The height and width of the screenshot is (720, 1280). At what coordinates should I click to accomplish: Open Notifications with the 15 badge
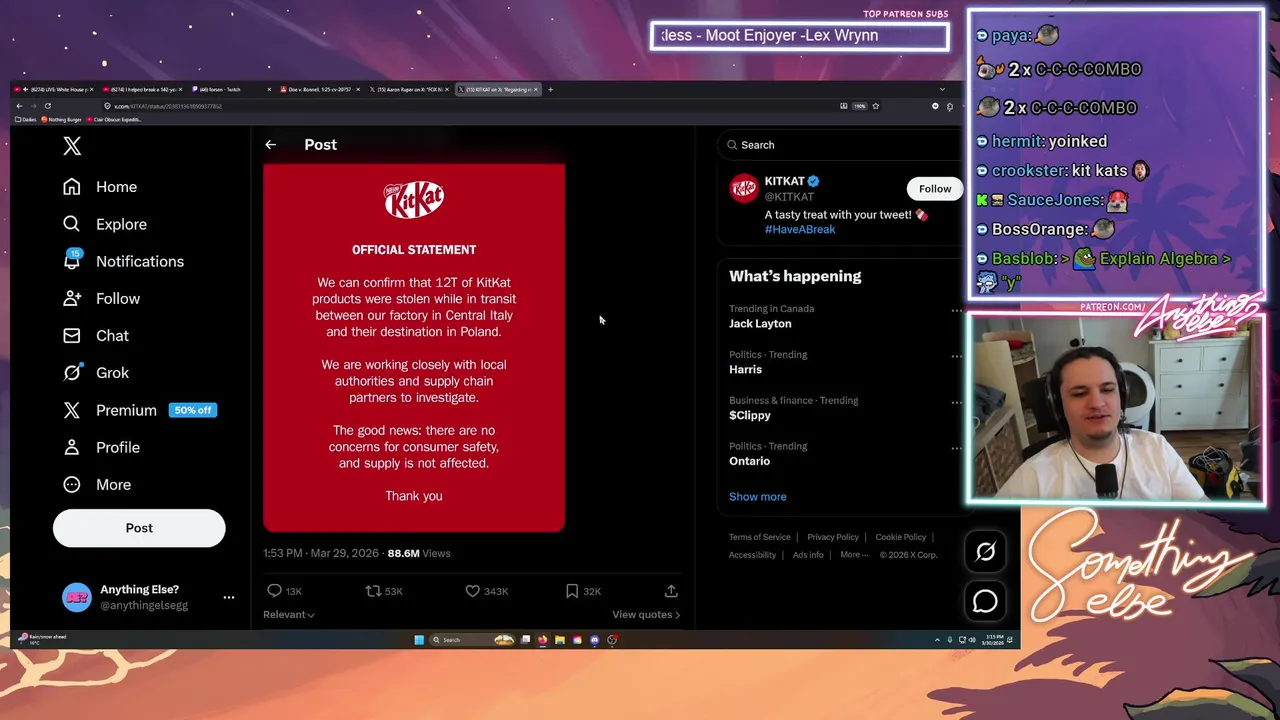click(123, 261)
